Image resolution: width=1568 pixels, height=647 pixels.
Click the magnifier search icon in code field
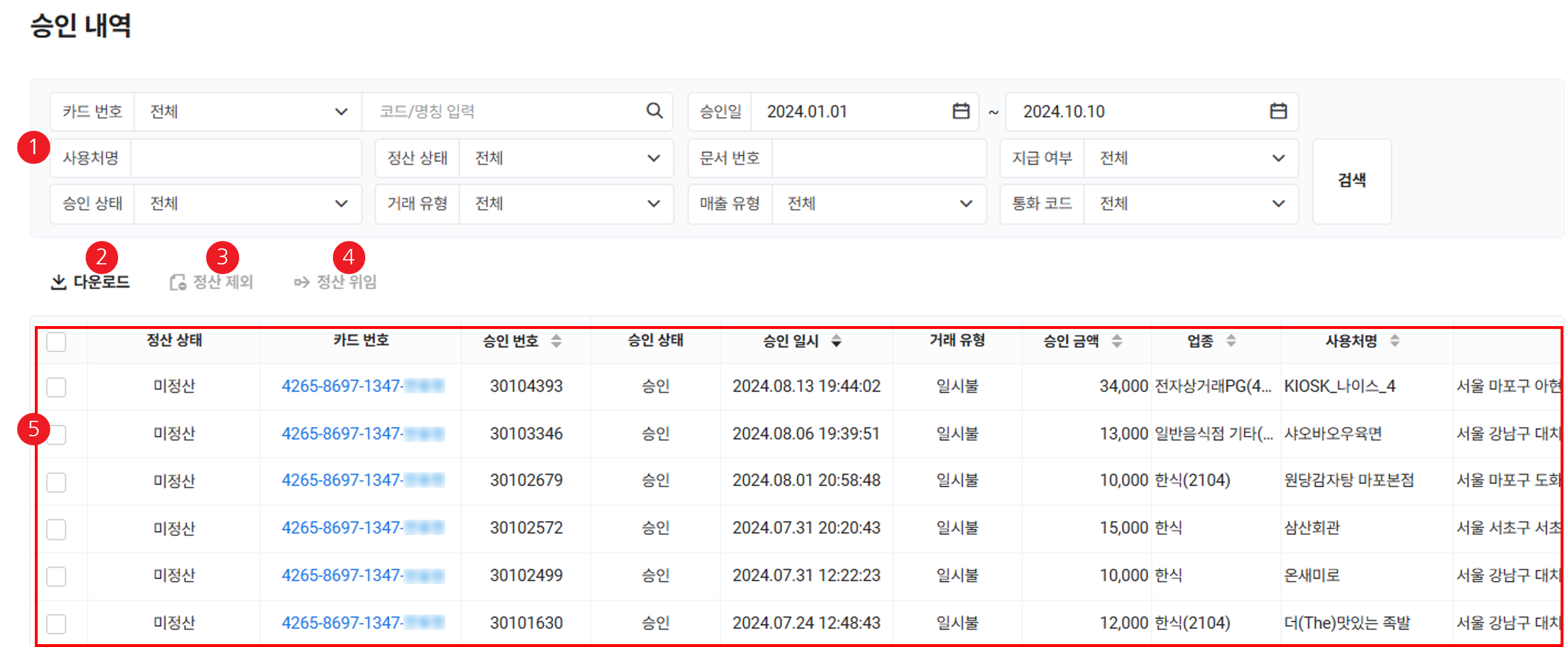(x=654, y=111)
